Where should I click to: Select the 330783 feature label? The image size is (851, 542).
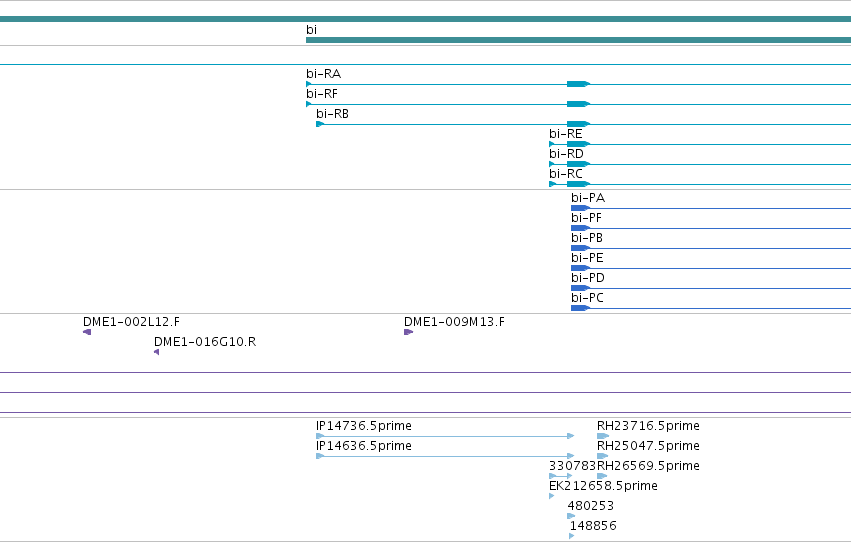click(573, 467)
